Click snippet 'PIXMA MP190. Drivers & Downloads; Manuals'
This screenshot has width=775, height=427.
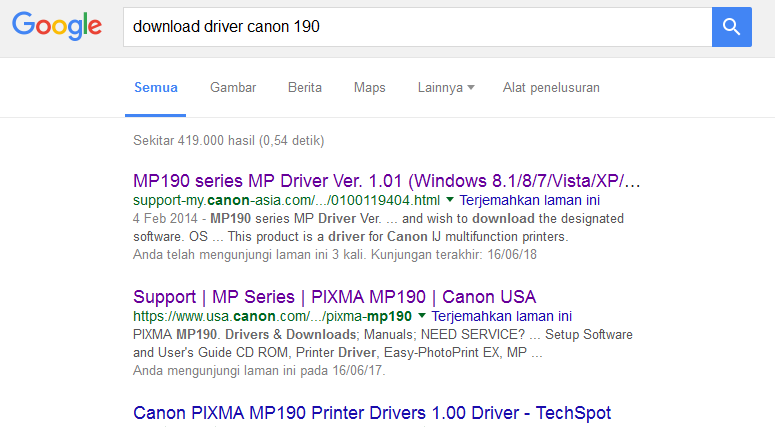(x=383, y=343)
